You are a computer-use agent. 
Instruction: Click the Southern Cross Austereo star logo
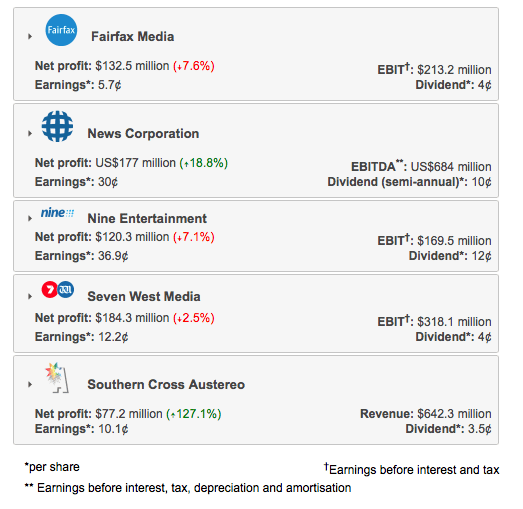pos(57,378)
